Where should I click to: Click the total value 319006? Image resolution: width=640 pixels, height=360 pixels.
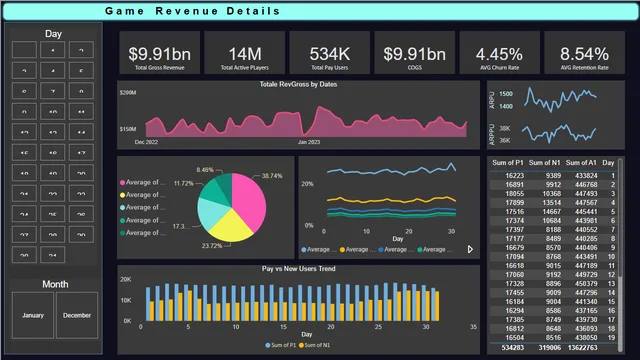pyautogui.click(x=549, y=348)
